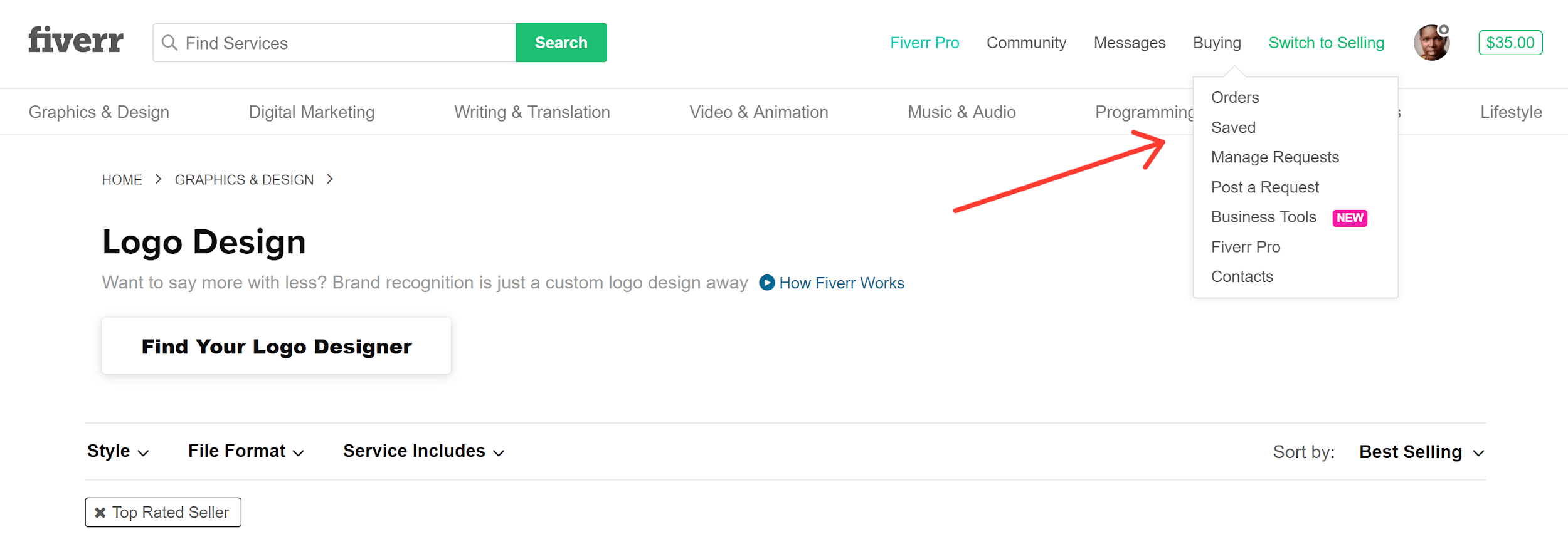Click the green Search button
The width and height of the screenshot is (1568, 549).
[561, 43]
